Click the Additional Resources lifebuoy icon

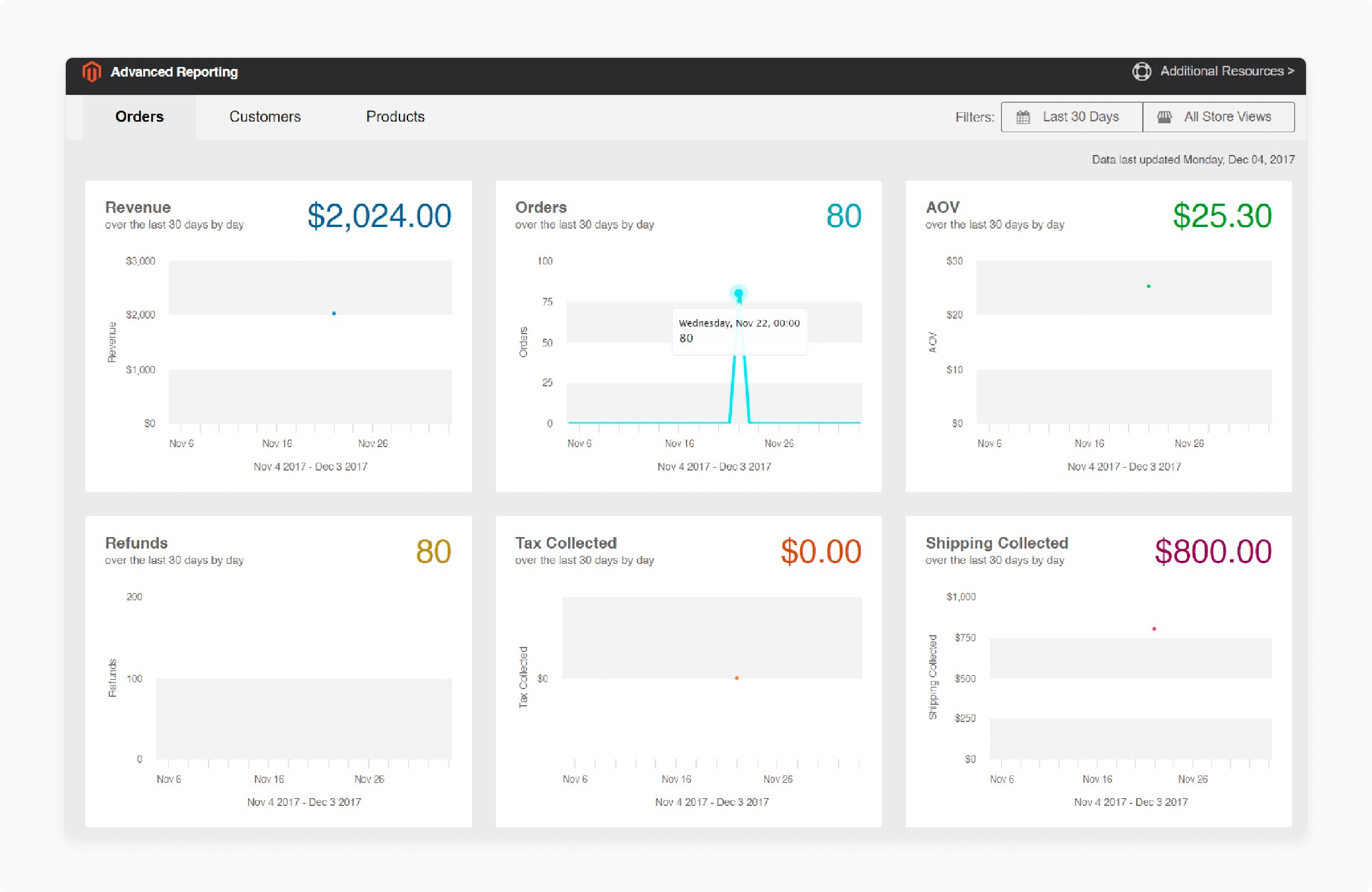[x=1142, y=72]
